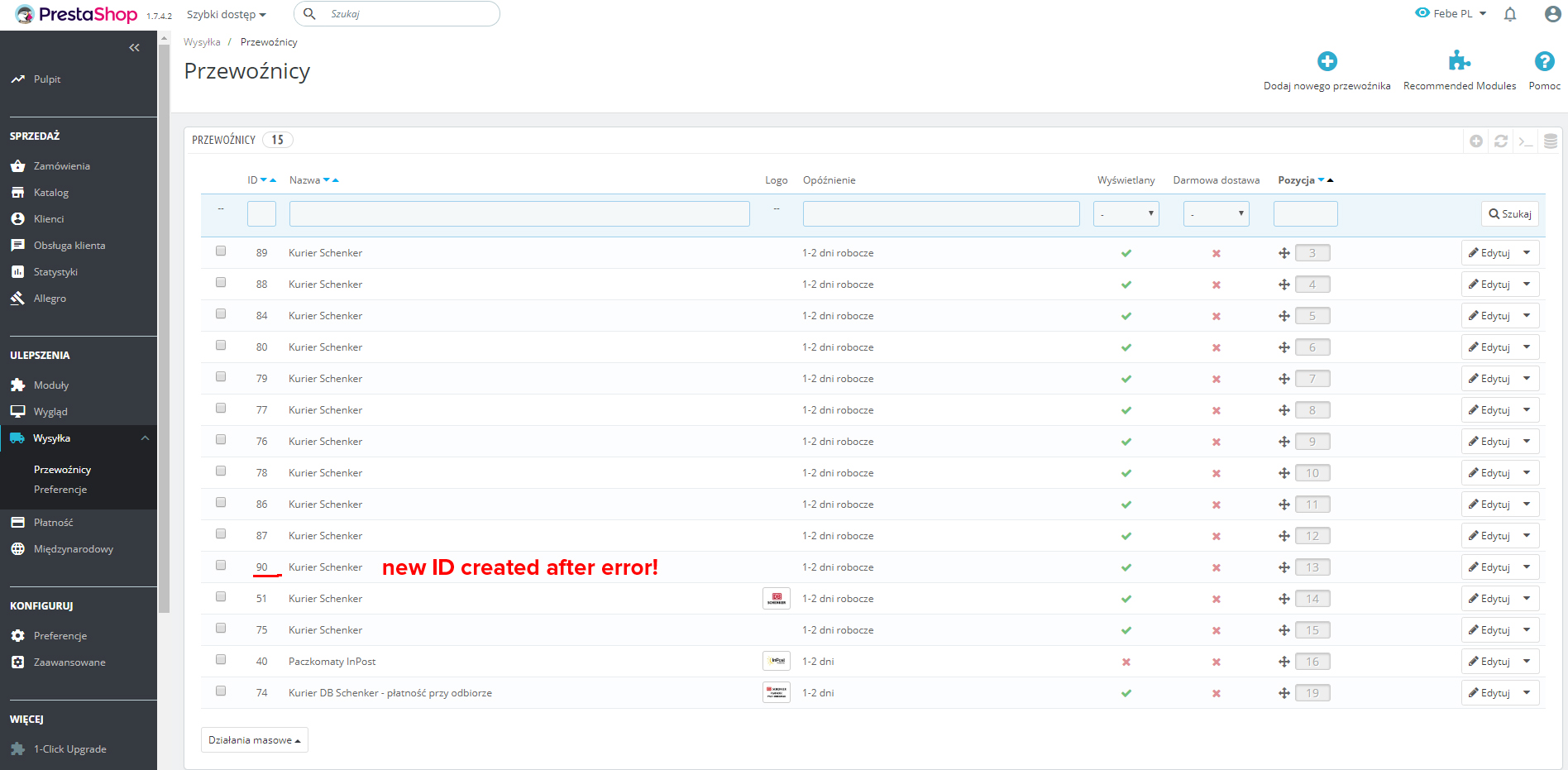Open Zaawansowane settings in the sidebar
The height and width of the screenshot is (770, 1568).
click(x=69, y=662)
